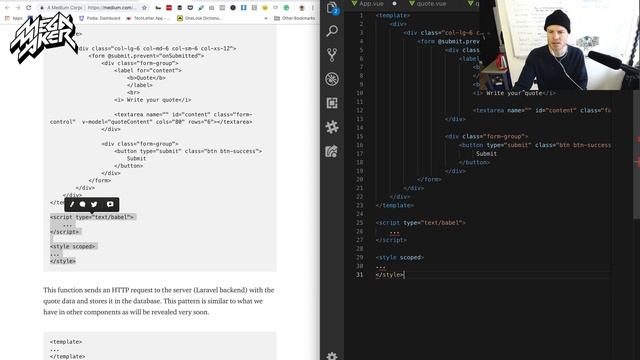Image resolution: width=640 pixels, height=360 pixels.
Task: Open the OneLook Dictionary bookmark
Action: coord(200,18)
